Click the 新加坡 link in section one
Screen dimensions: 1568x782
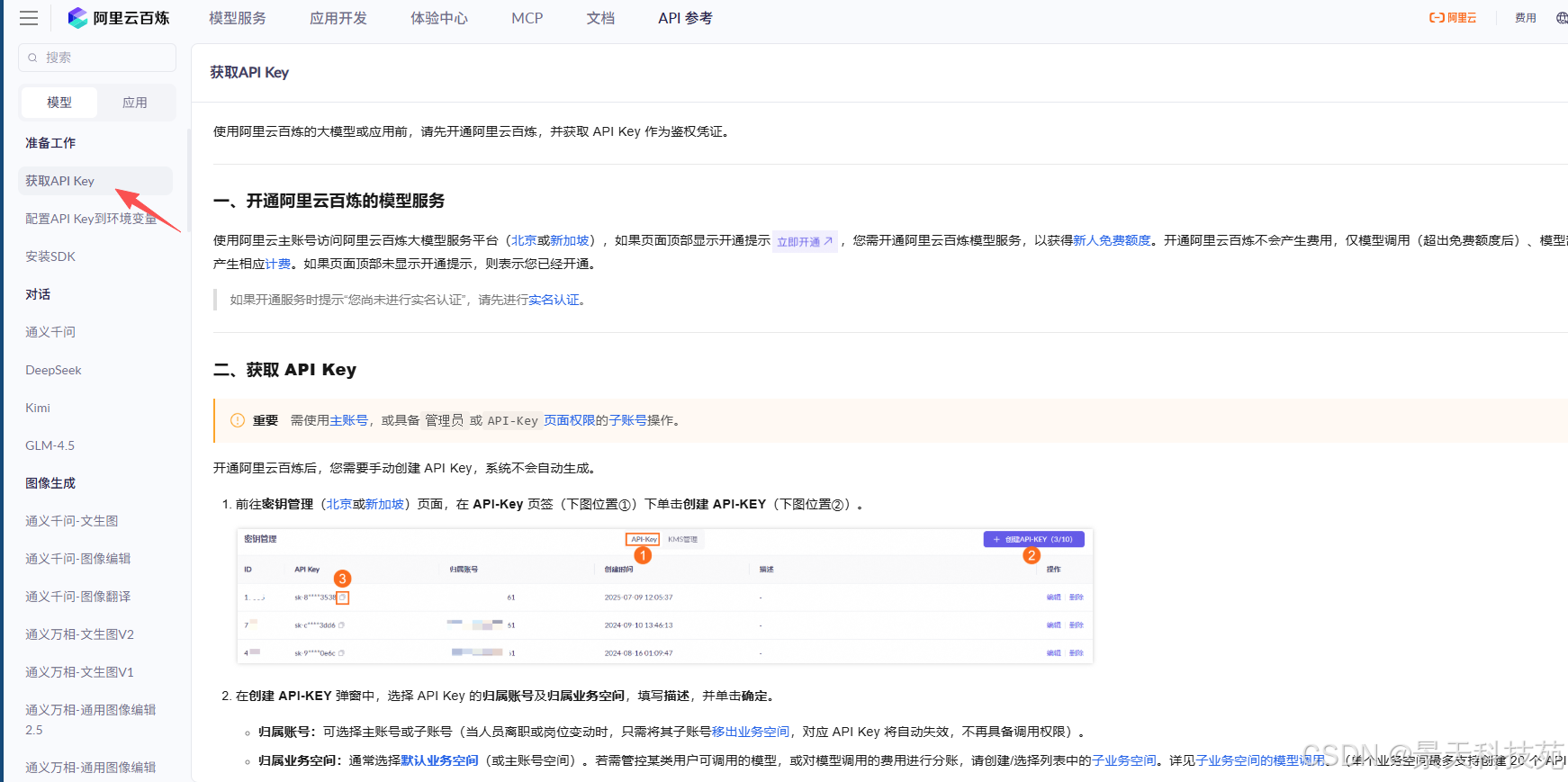(570, 240)
